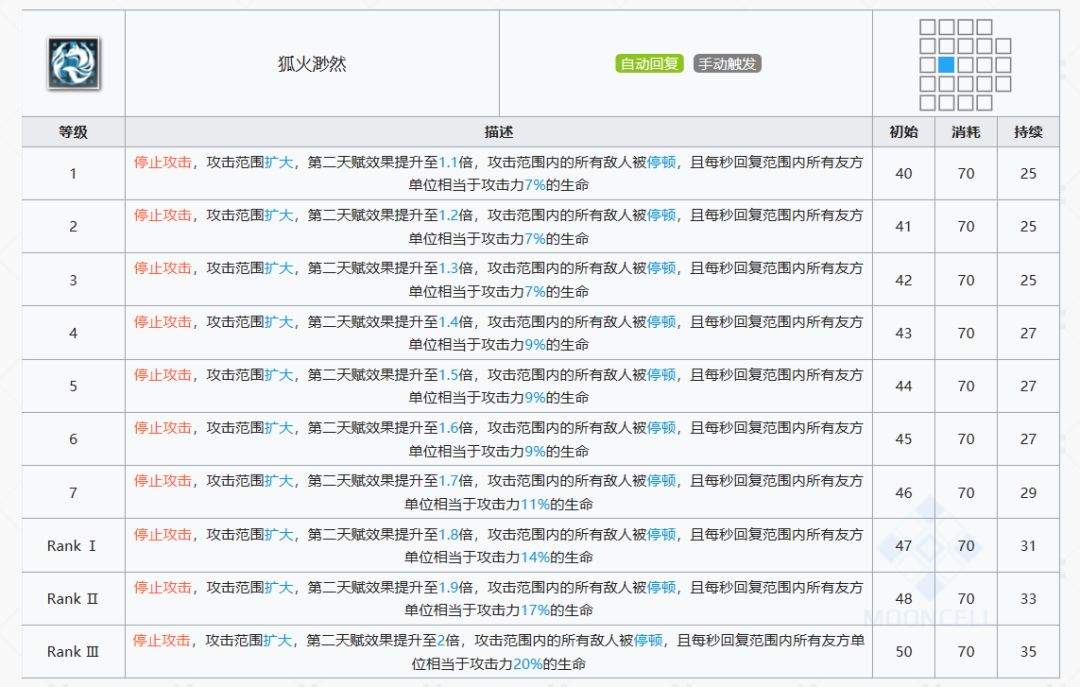Click the blue 扩大 text in level 5 row
Screen dimensions: 1080x687
click(279, 375)
